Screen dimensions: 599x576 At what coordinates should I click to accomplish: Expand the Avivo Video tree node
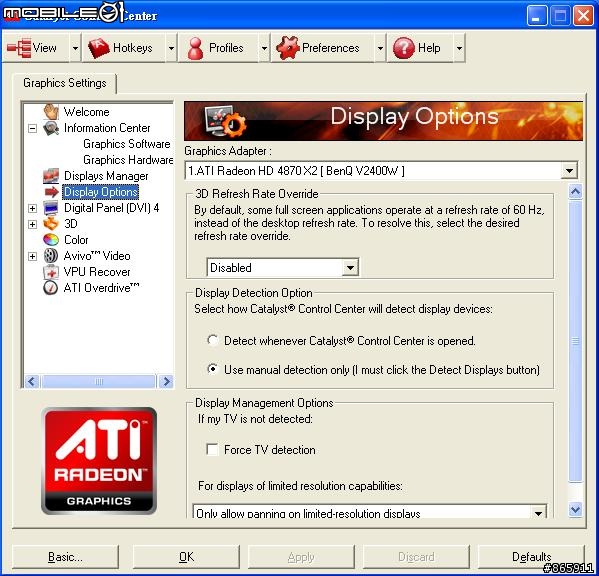[32, 256]
